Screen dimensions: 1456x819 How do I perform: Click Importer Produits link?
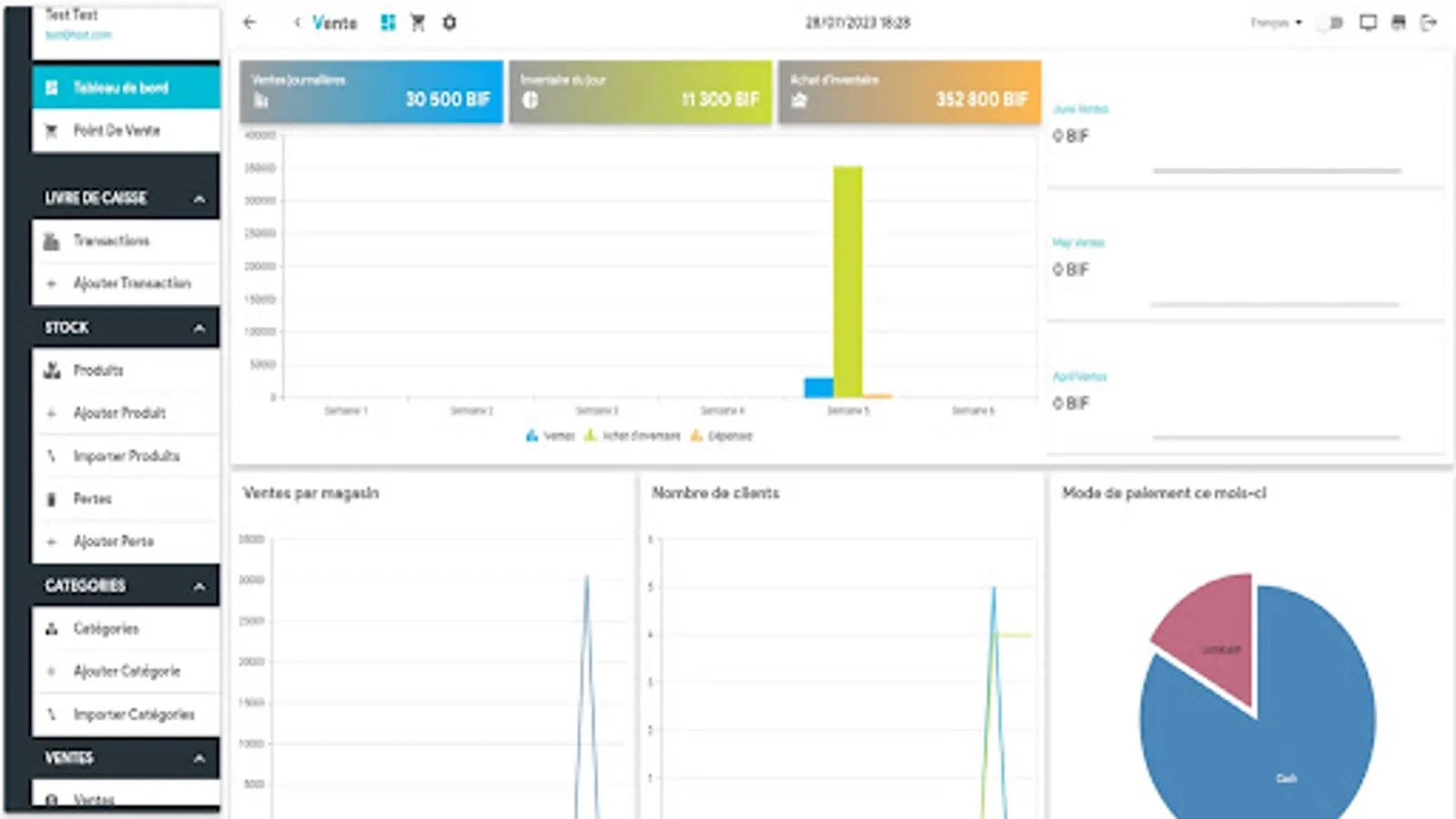coord(126,456)
